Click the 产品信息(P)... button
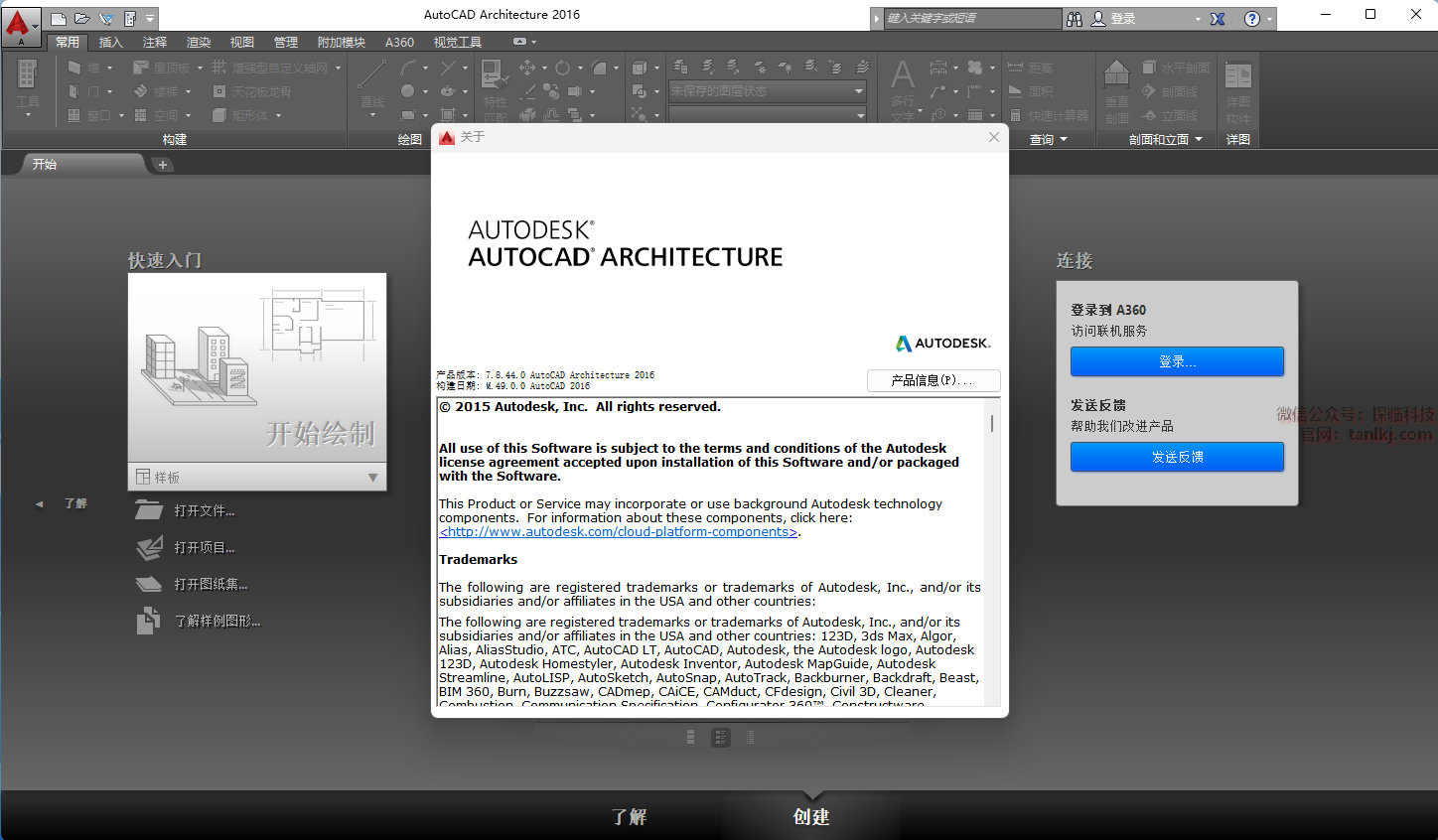The width and height of the screenshot is (1438, 840). (x=933, y=380)
